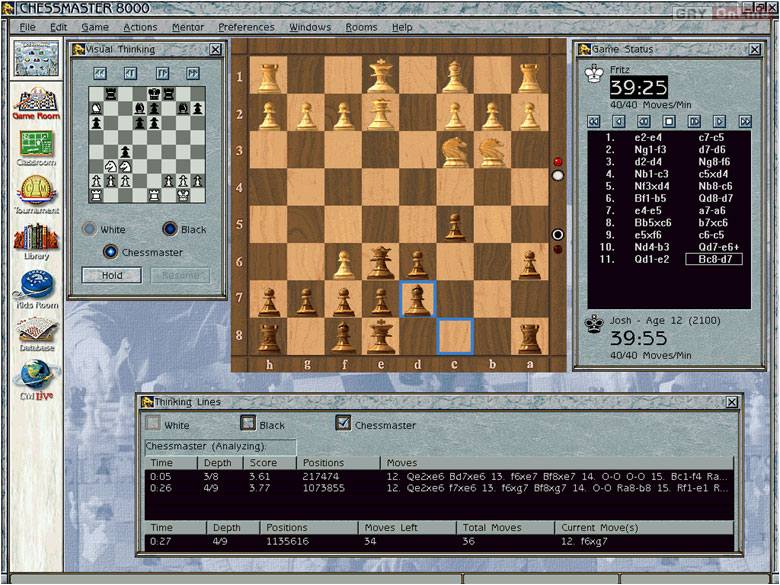Select the black king on e8
Screen dimensions: 780x585
click(x=381, y=336)
